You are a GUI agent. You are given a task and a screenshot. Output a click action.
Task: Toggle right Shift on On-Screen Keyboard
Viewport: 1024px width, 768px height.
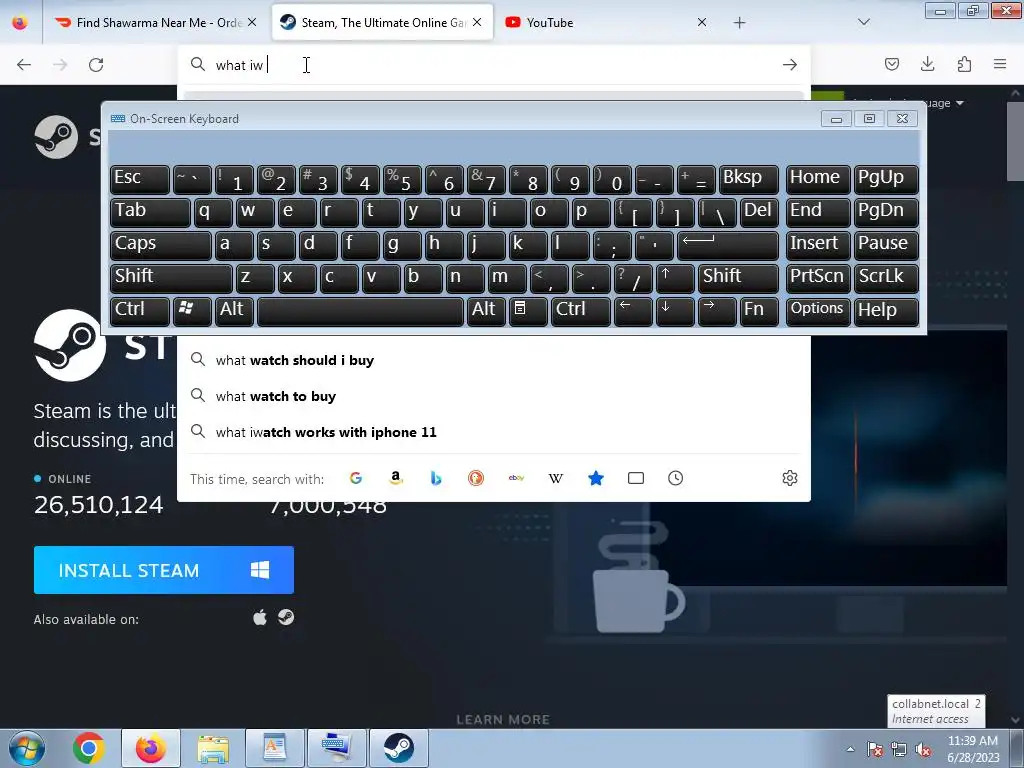pos(738,277)
